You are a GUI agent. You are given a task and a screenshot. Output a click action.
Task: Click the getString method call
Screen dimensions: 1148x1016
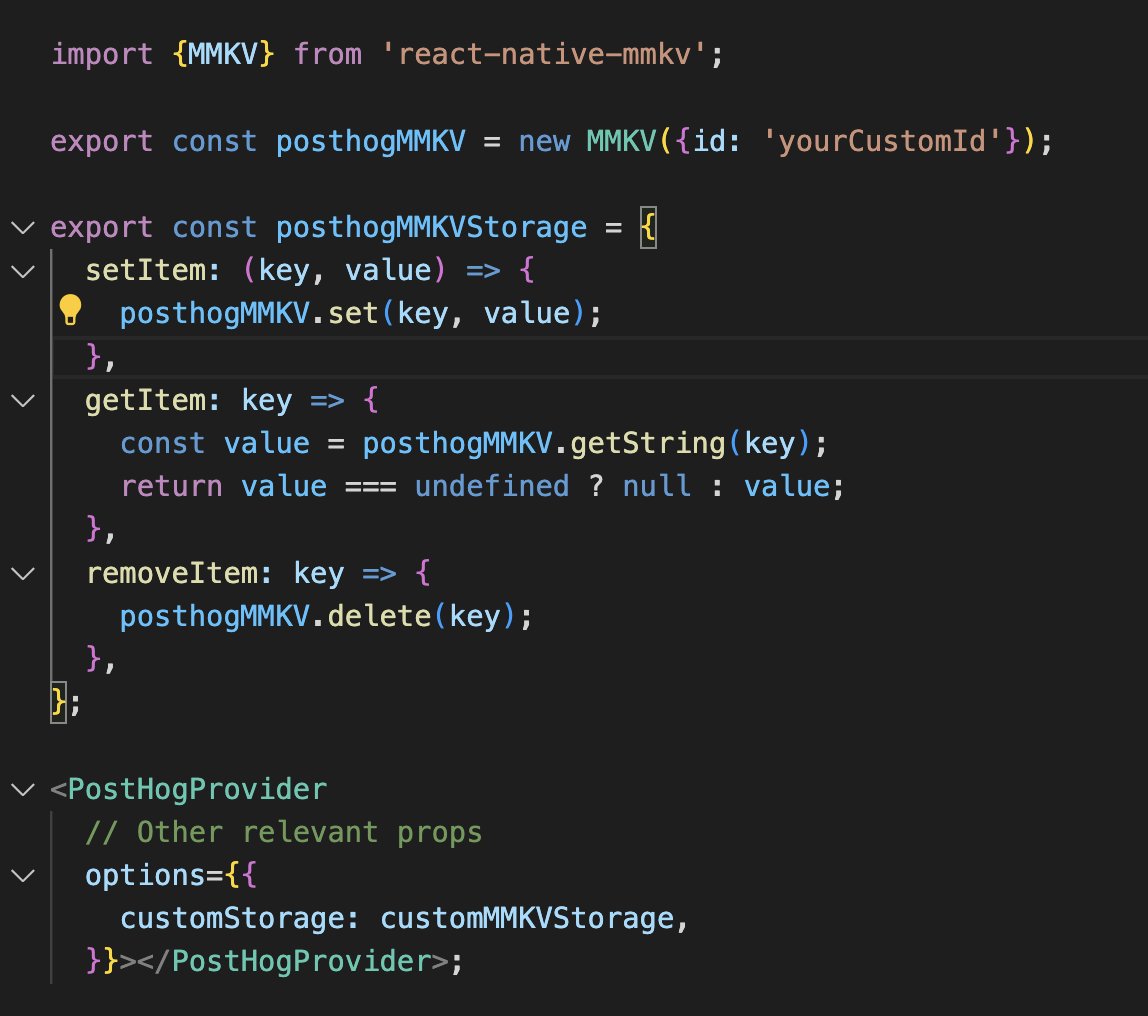pyautogui.click(x=647, y=444)
